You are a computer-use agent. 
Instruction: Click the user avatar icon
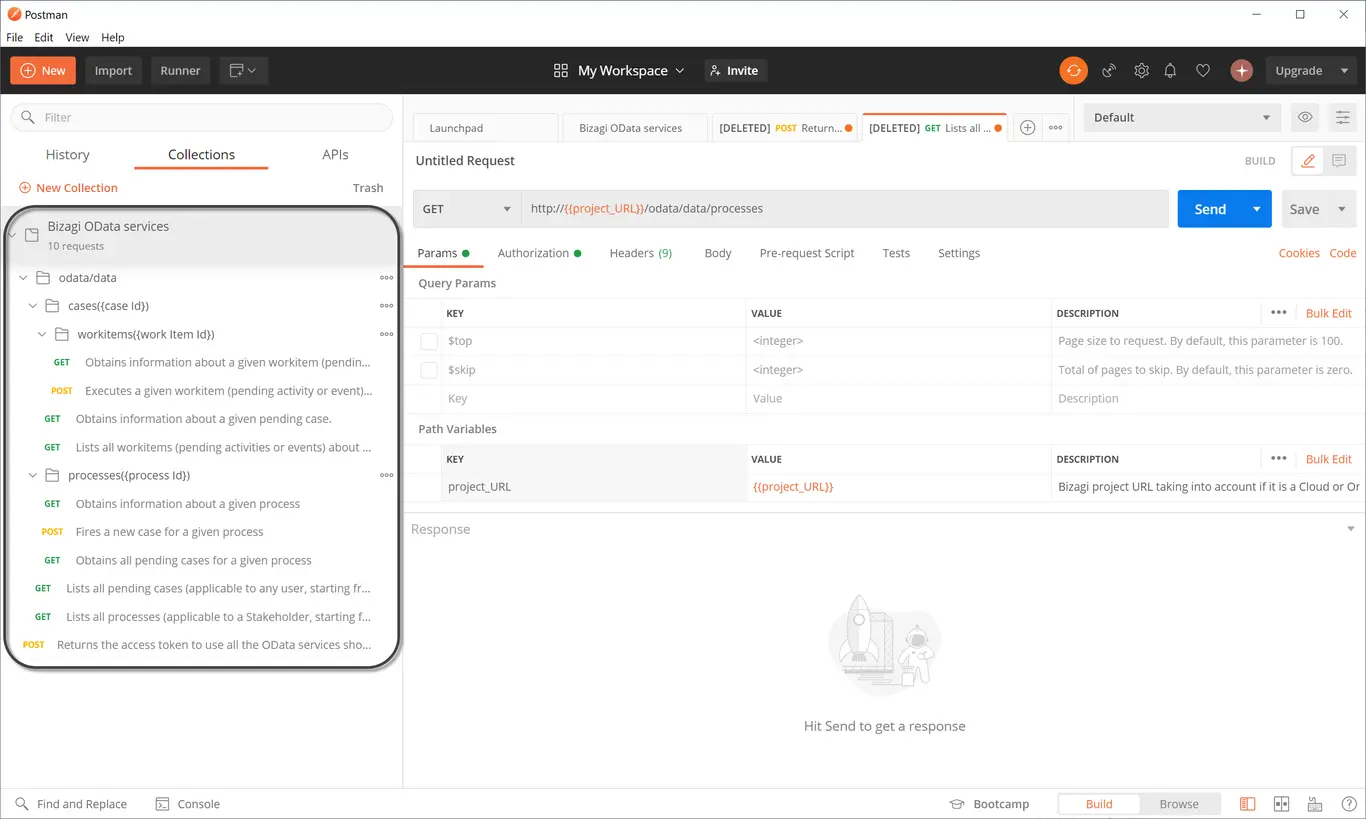pyautogui.click(x=1241, y=71)
